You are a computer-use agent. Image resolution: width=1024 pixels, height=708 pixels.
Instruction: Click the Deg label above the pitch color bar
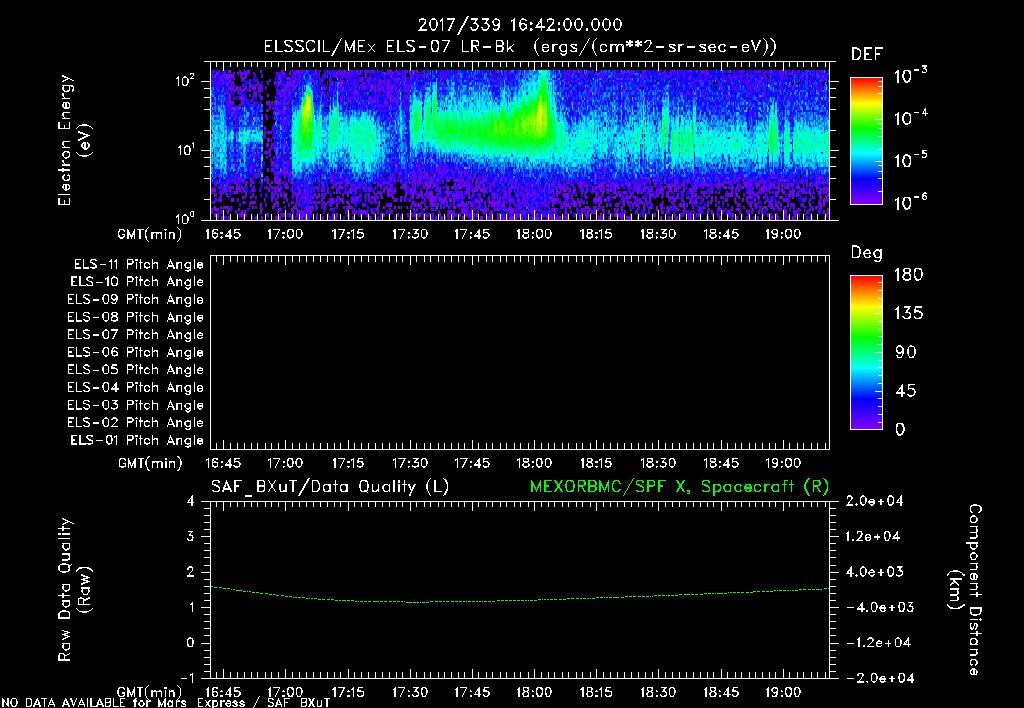867,253
